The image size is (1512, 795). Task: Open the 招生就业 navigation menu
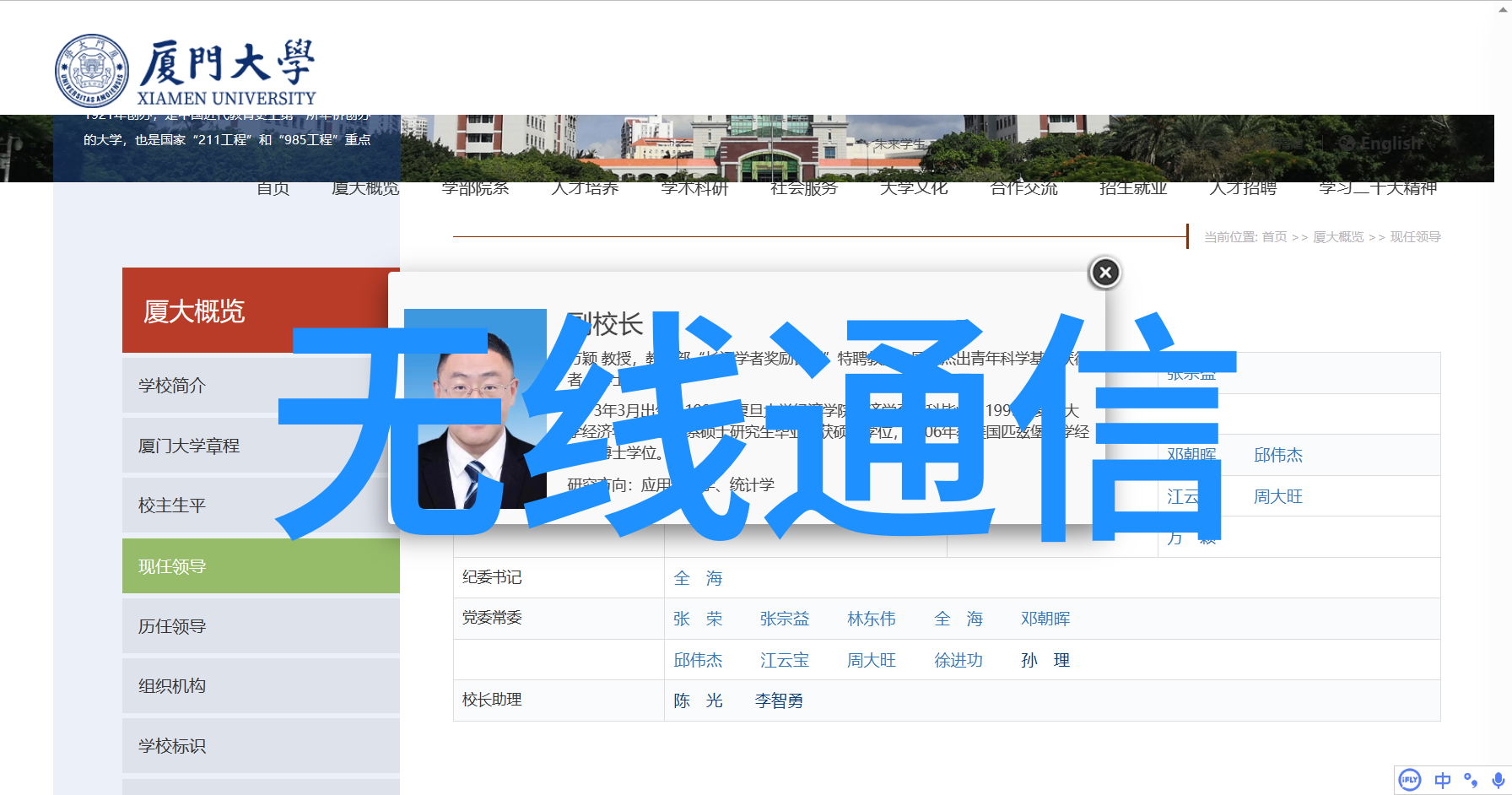[1133, 188]
